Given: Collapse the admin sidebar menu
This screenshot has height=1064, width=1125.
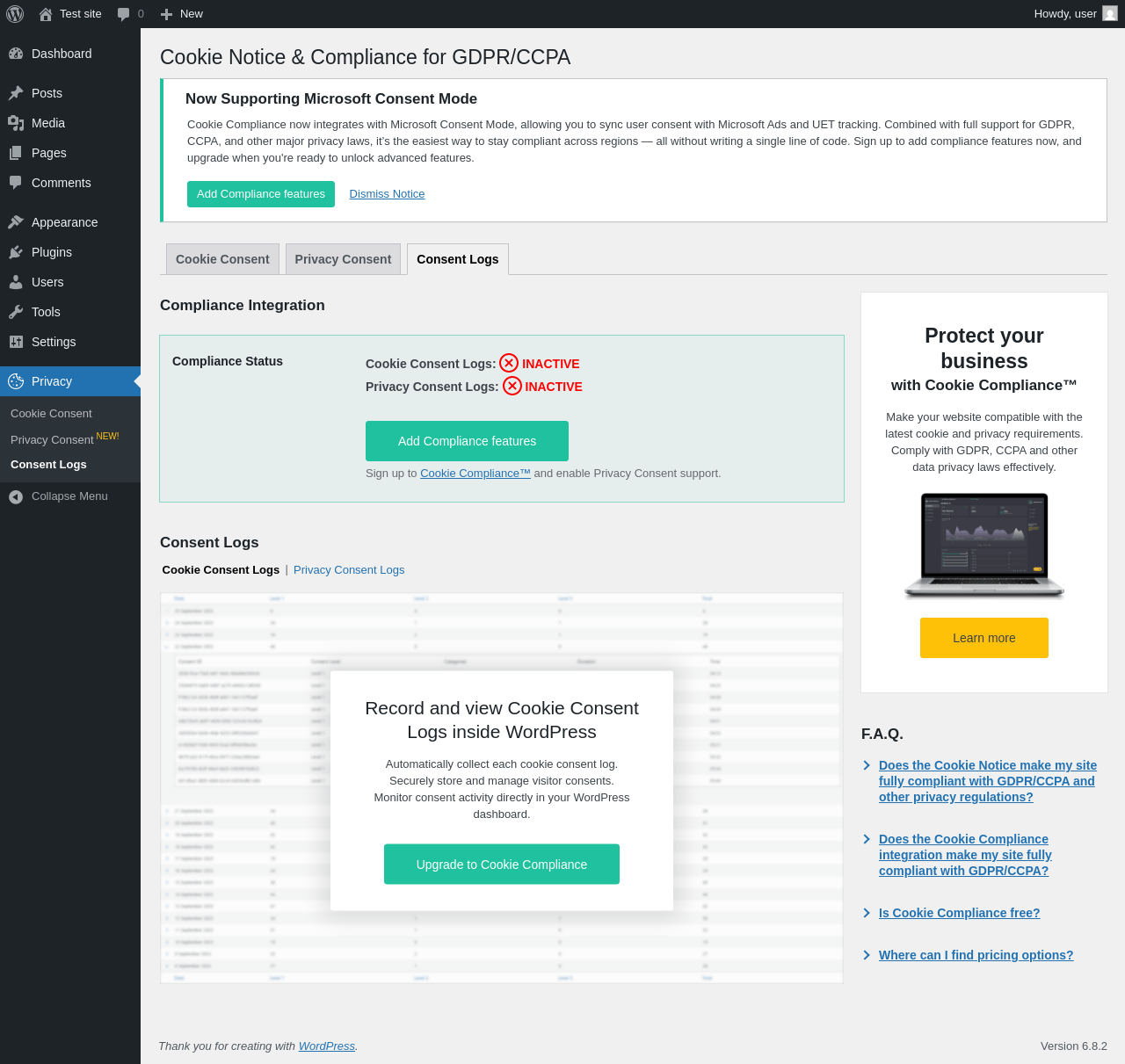Looking at the screenshot, I should (x=70, y=496).
